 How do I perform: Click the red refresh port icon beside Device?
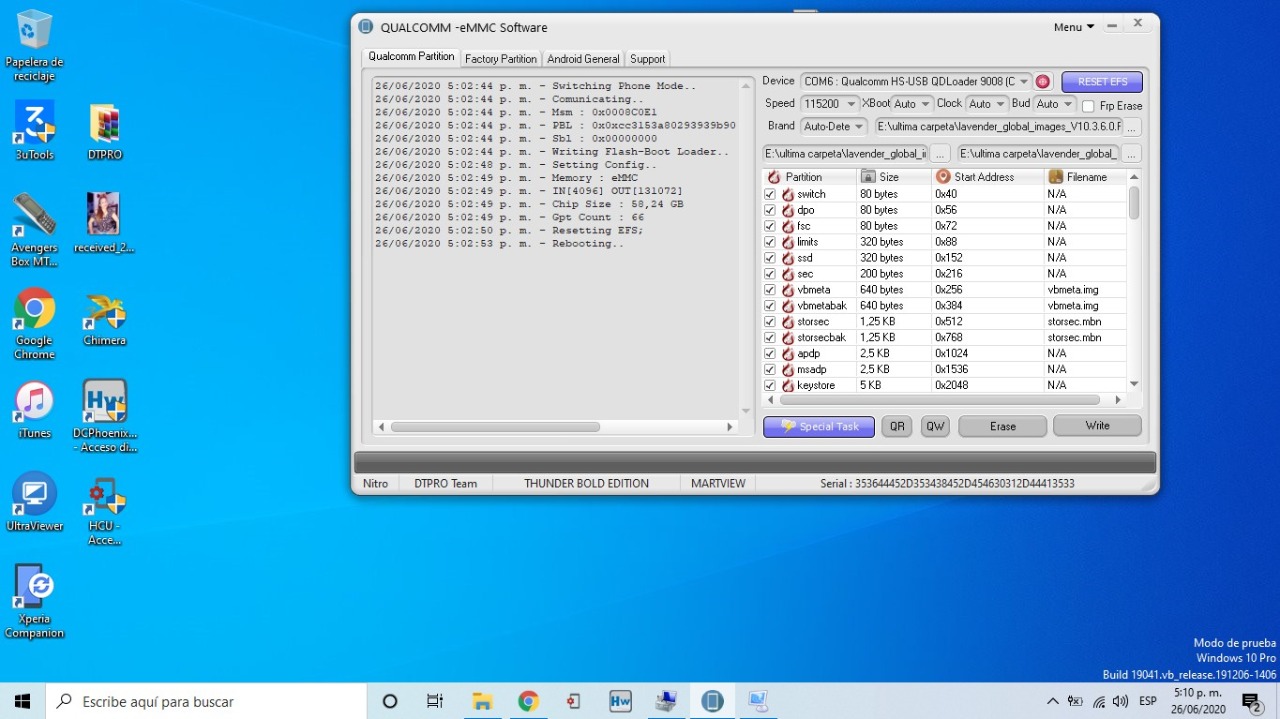pos(1043,81)
